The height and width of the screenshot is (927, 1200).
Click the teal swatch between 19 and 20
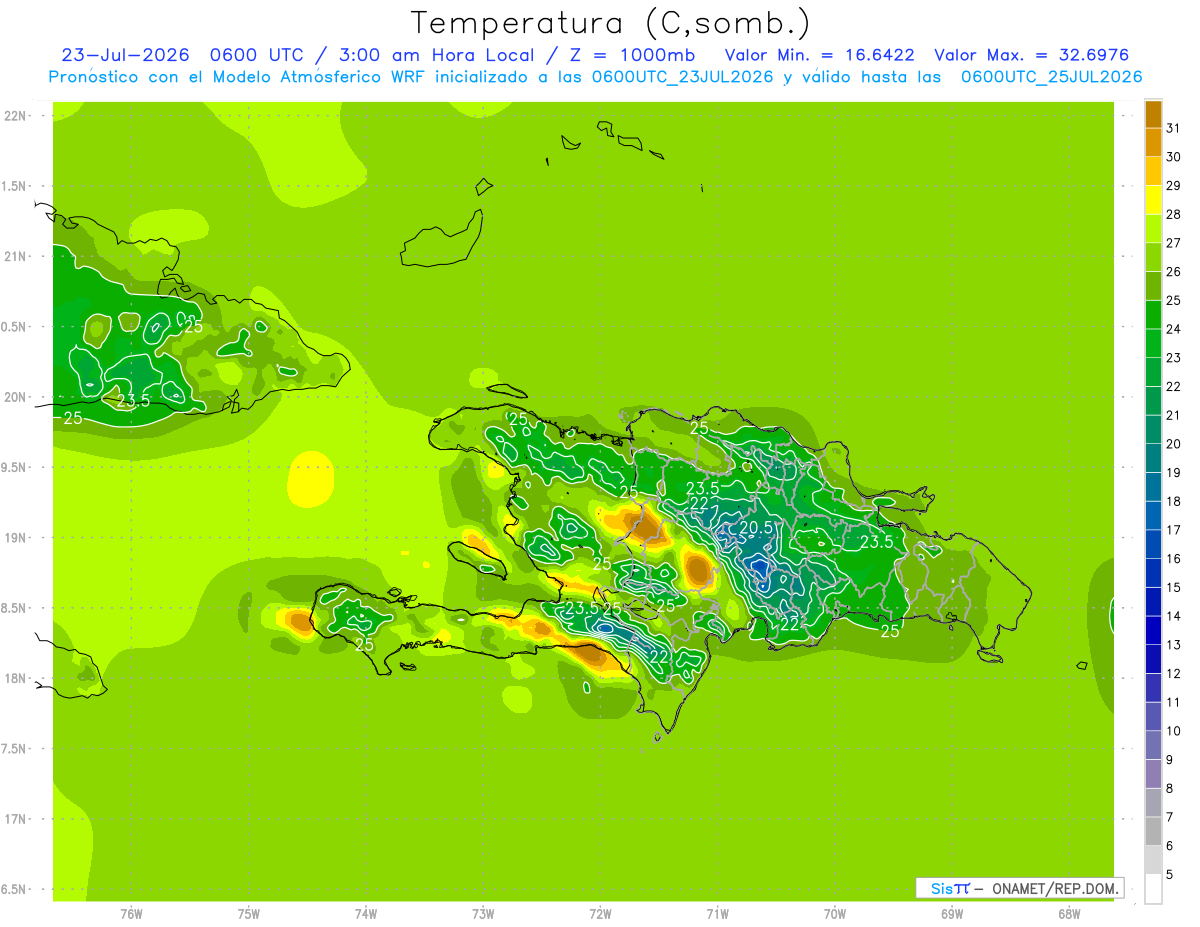click(1153, 459)
